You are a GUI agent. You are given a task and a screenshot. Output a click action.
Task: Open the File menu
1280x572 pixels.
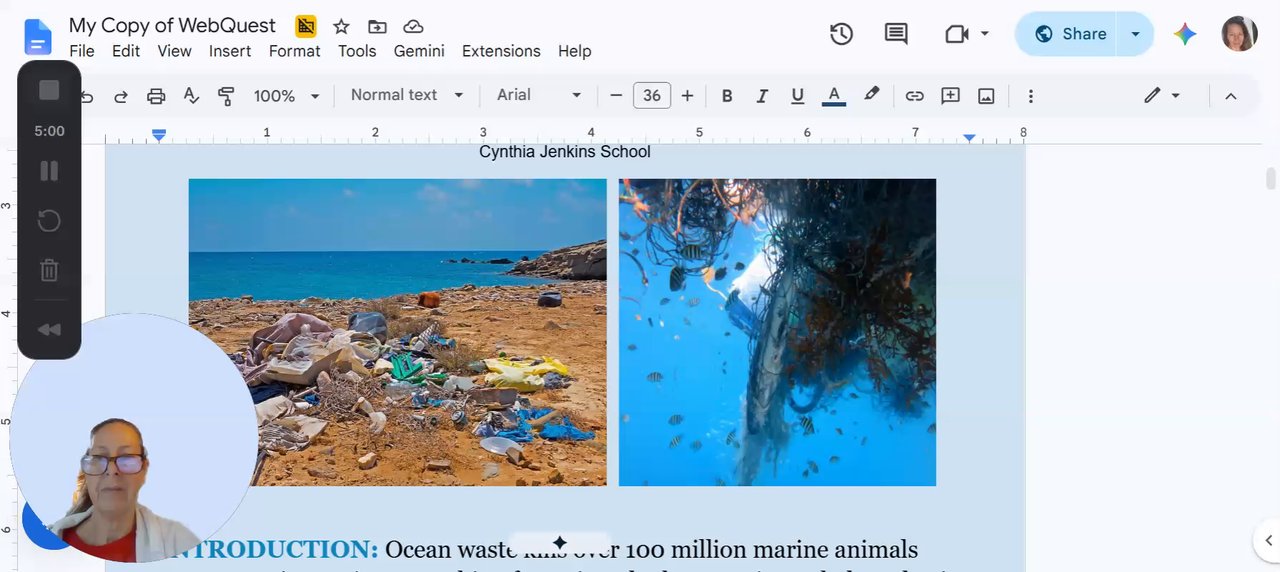coord(82,51)
